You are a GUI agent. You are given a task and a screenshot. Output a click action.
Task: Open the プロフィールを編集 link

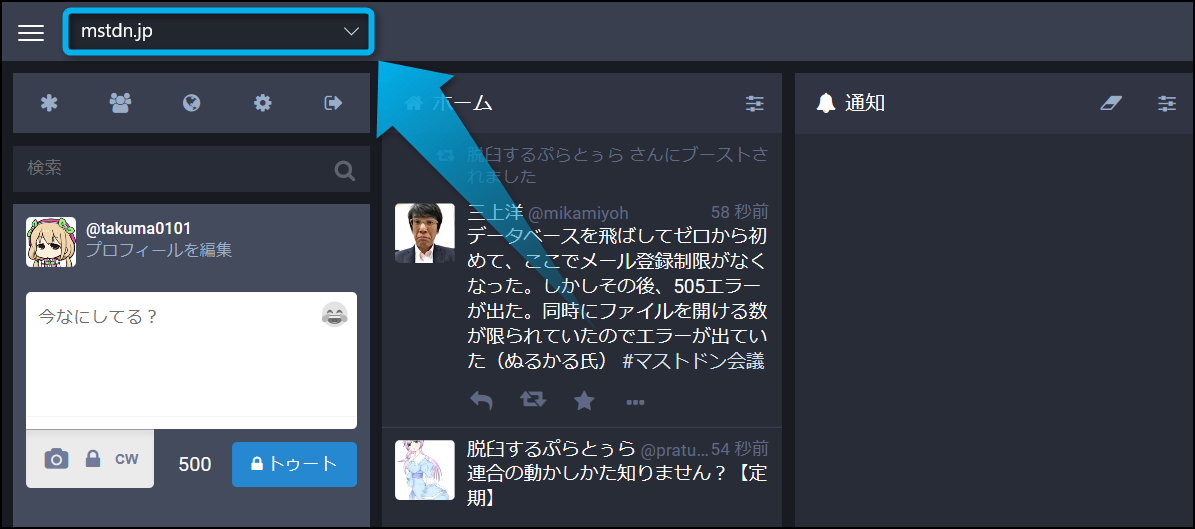click(x=158, y=250)
